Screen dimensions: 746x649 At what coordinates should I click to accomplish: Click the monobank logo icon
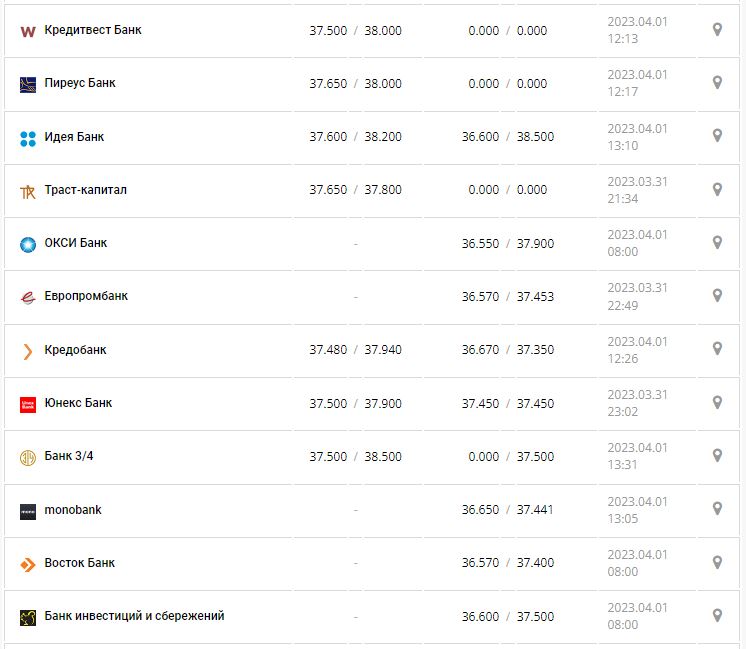(x=28, y=511)
